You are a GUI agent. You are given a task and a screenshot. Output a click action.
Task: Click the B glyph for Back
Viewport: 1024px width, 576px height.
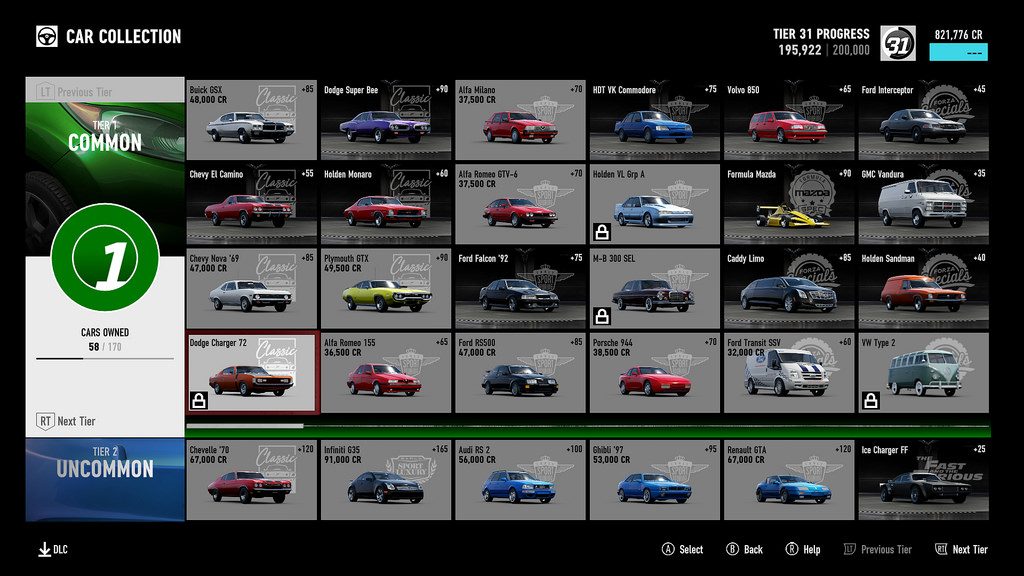tap(732, 549)
